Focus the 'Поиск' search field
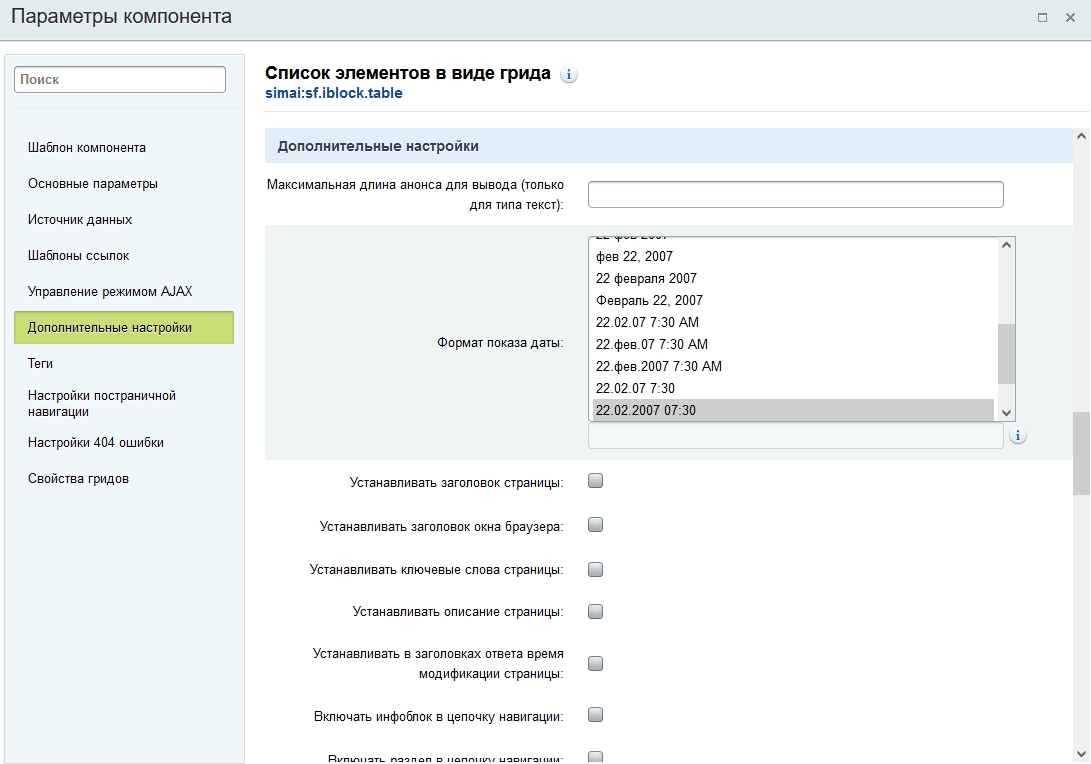The height and width of the screenshot is (764, 1091). pyautogui.click(x=120, y=79)
